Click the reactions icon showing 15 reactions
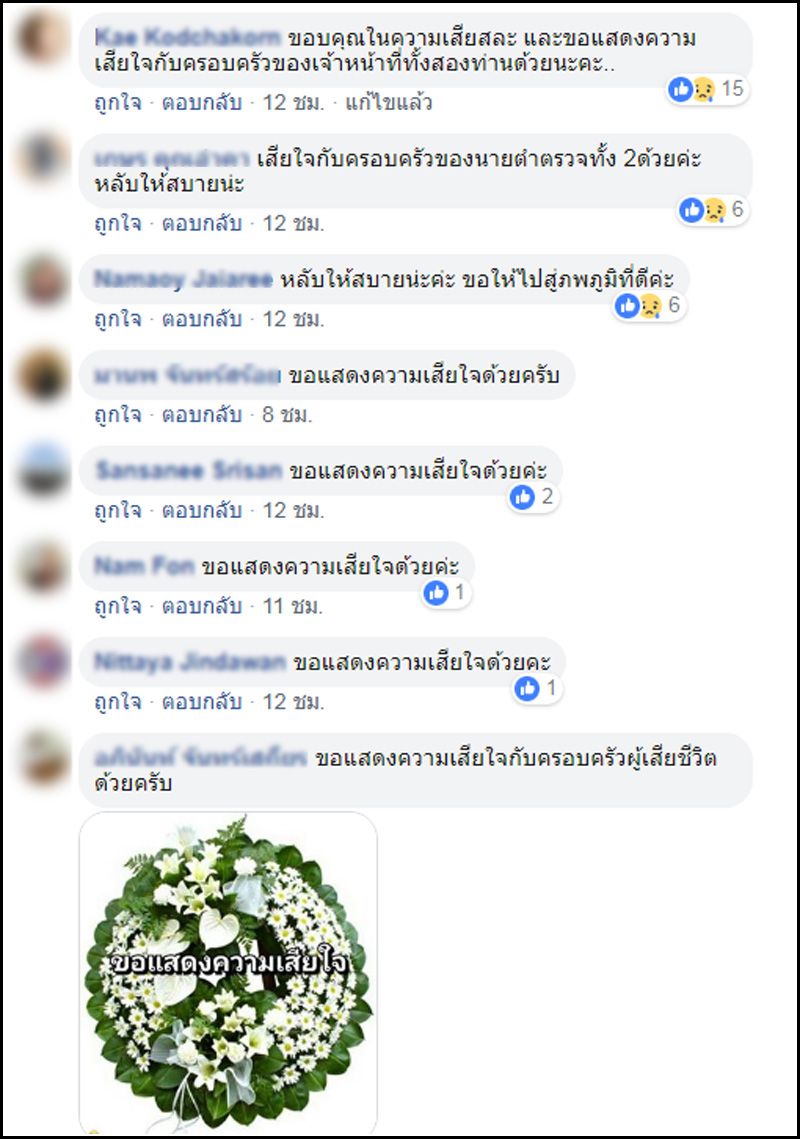 pyautogui.click(x=707, y=89)
